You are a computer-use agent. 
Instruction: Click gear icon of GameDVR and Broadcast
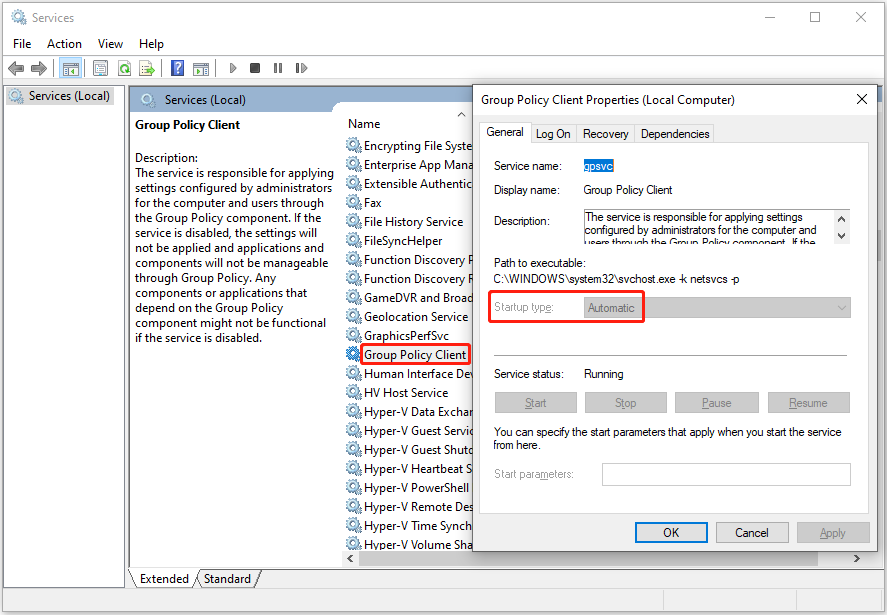point(354,297)
